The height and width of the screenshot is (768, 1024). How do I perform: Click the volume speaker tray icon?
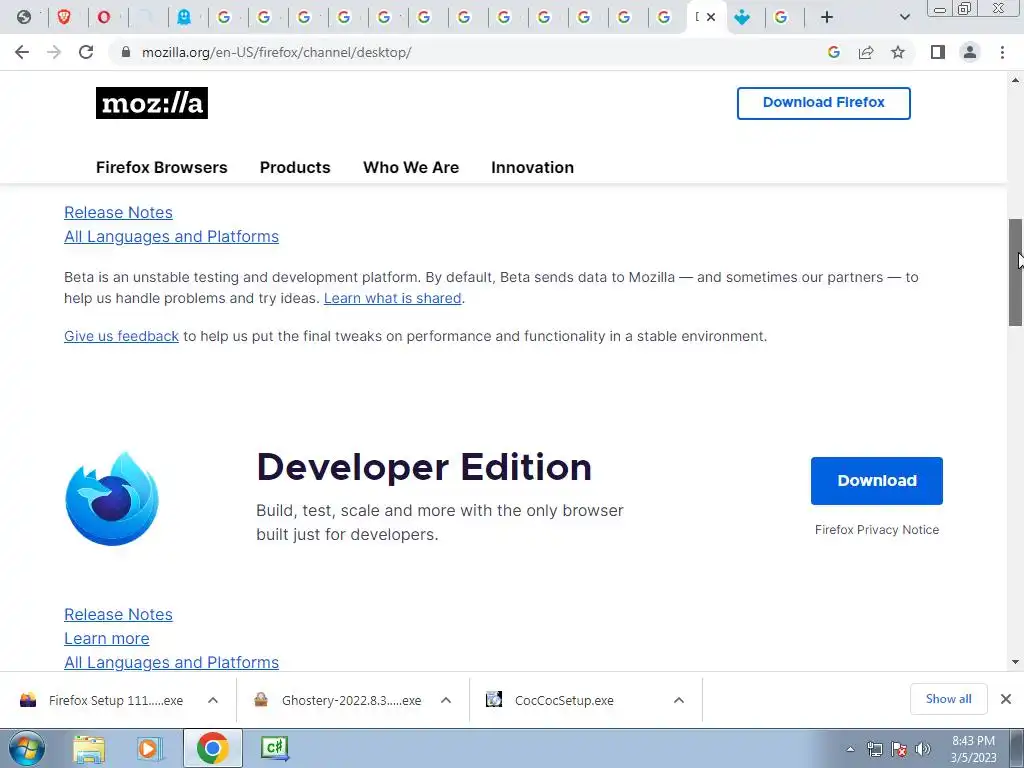coord(922,749)
